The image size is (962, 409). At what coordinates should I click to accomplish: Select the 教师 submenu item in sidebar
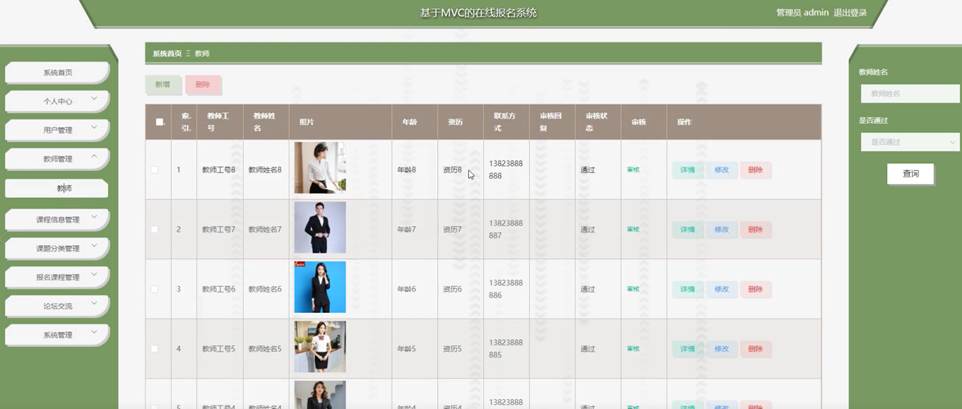tap(57, 188)
